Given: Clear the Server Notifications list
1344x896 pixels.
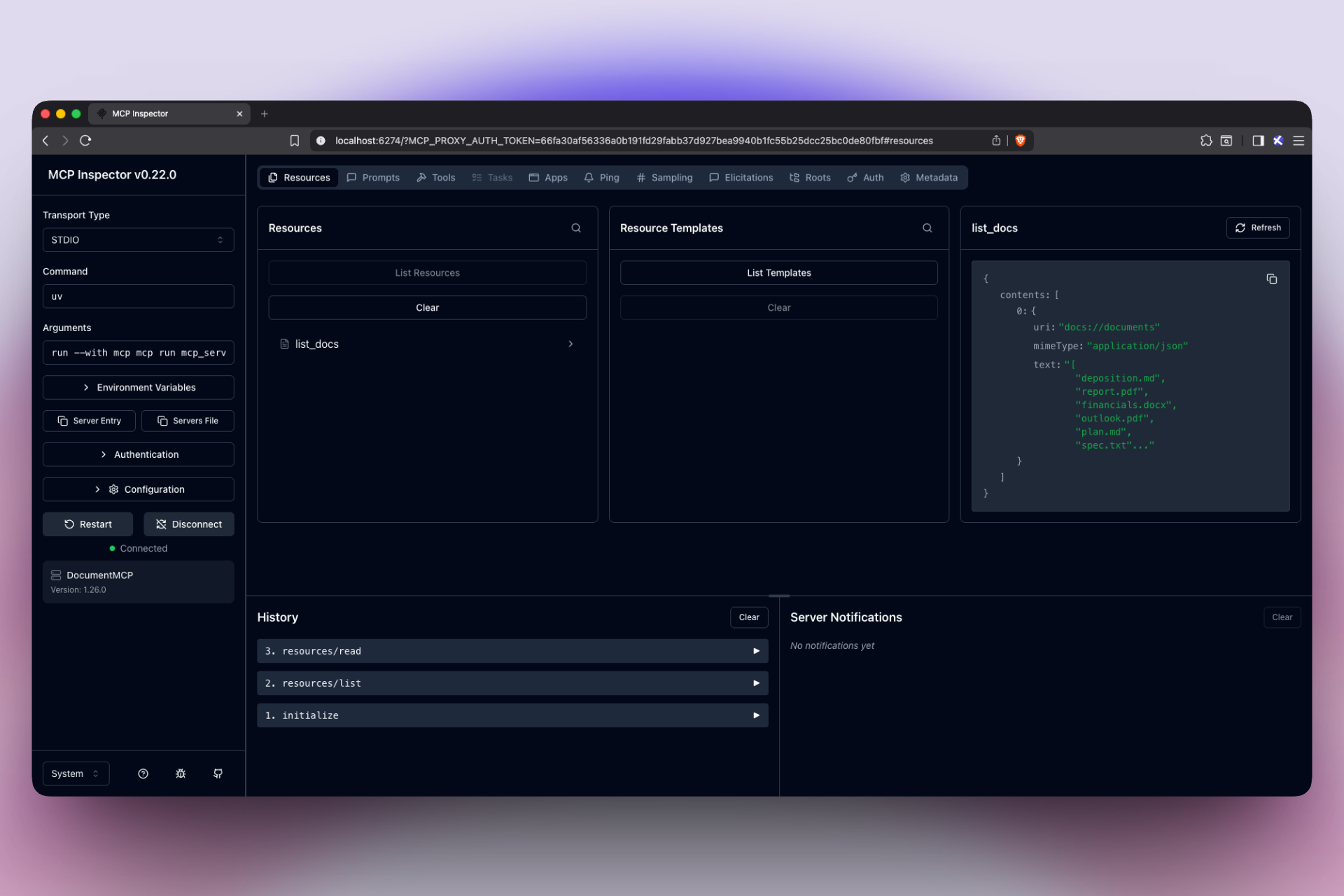Looking at the screenshot, I should point(1282,617).
